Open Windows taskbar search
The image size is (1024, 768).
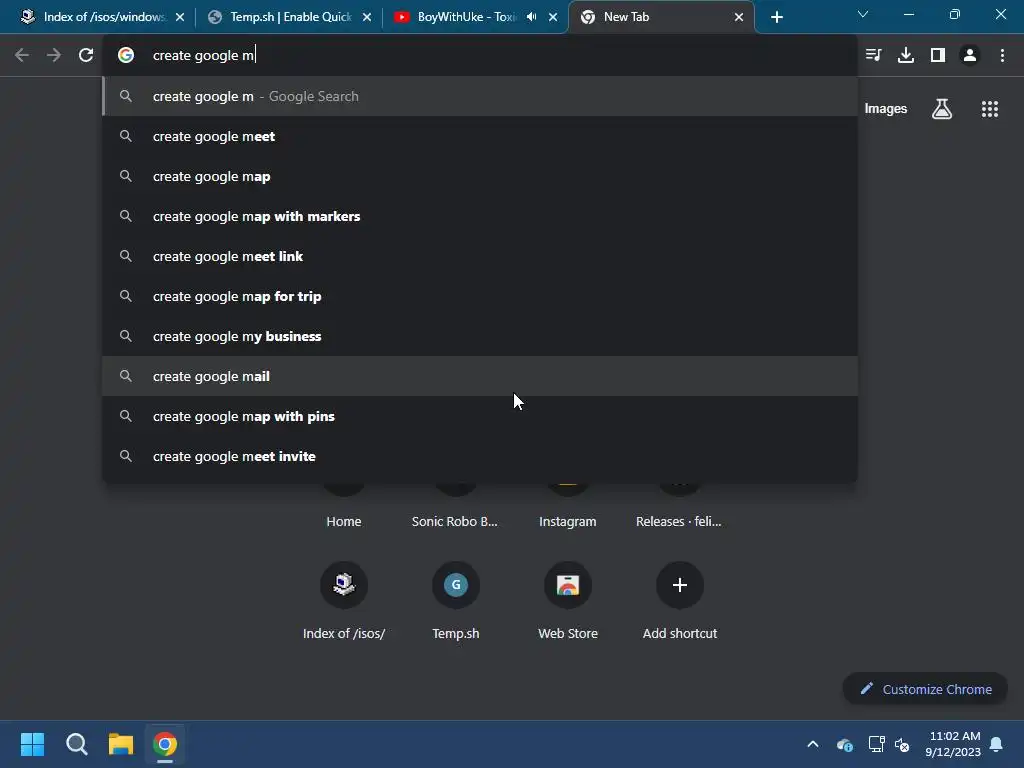(76, 744)
